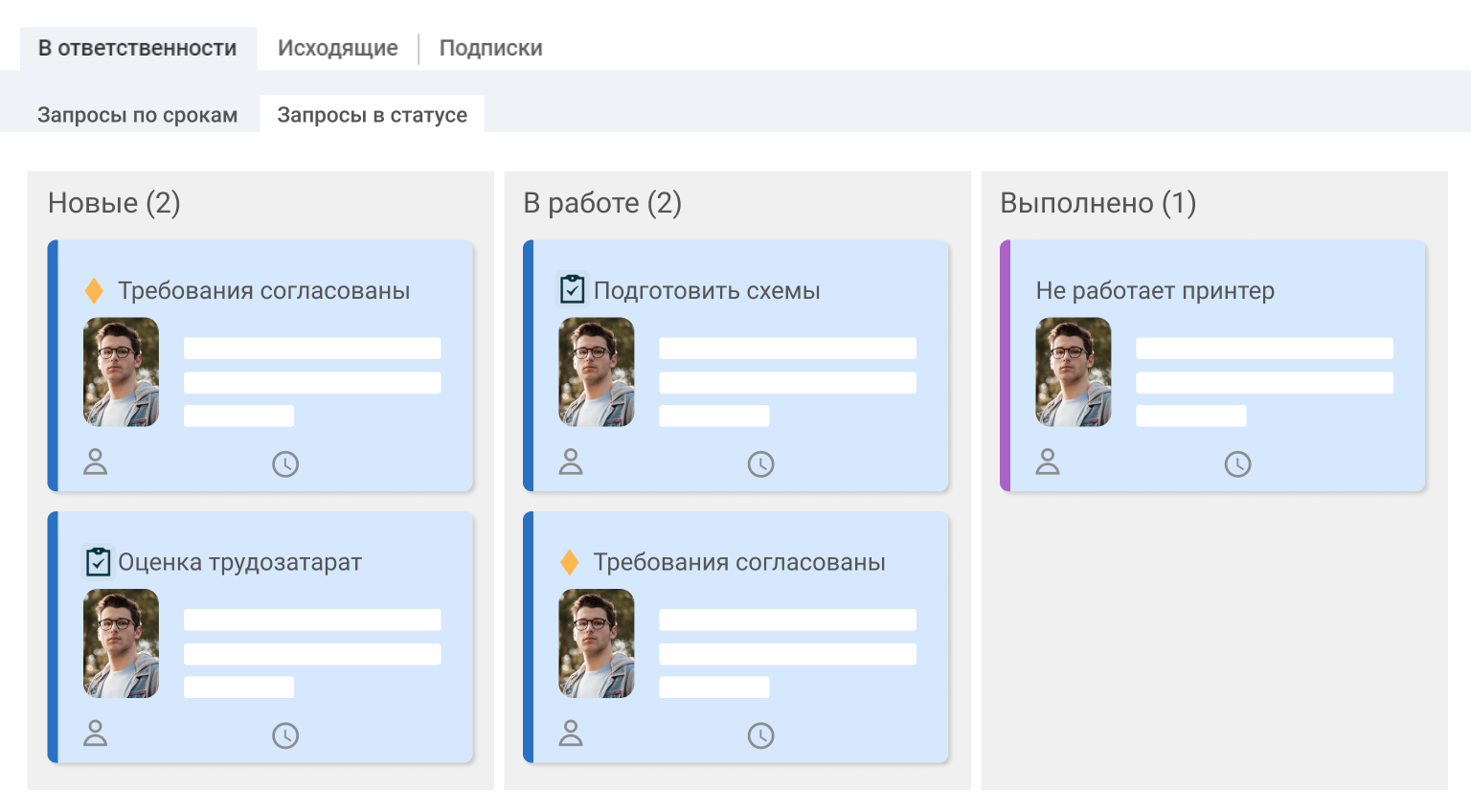The height and width of the screenshot is (812, 1471).
Task: Click person icon on Оценка трудозатарат card
Action: [x=95, y=733]
